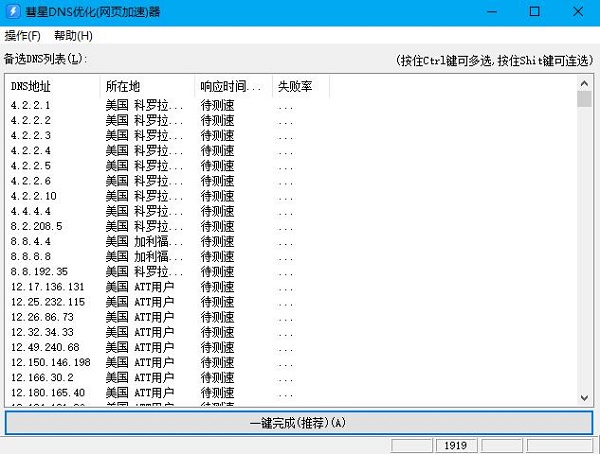600x454 pixels.
Task: Sort by DNS地址 column header
Action: tap(51, 87)
